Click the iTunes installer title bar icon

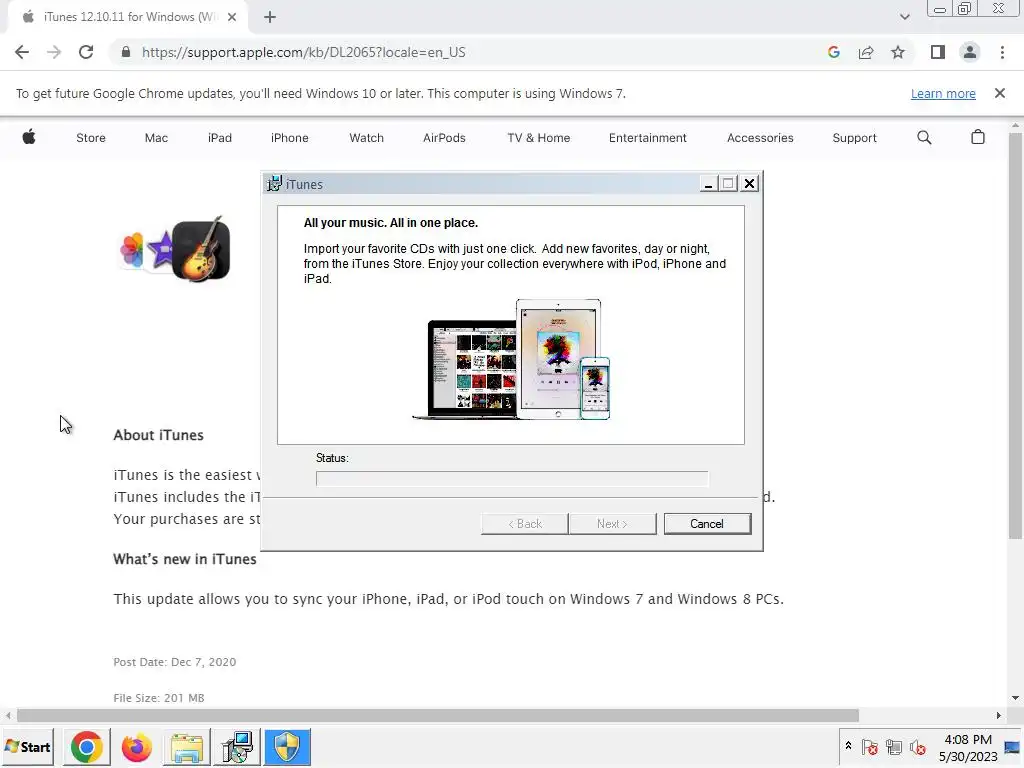click(x=274, y=184)
